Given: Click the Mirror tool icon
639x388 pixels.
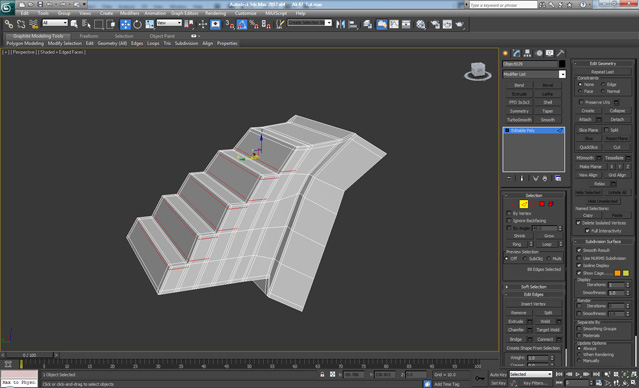Looking at the screenshot, I should (x=340, y=24).
